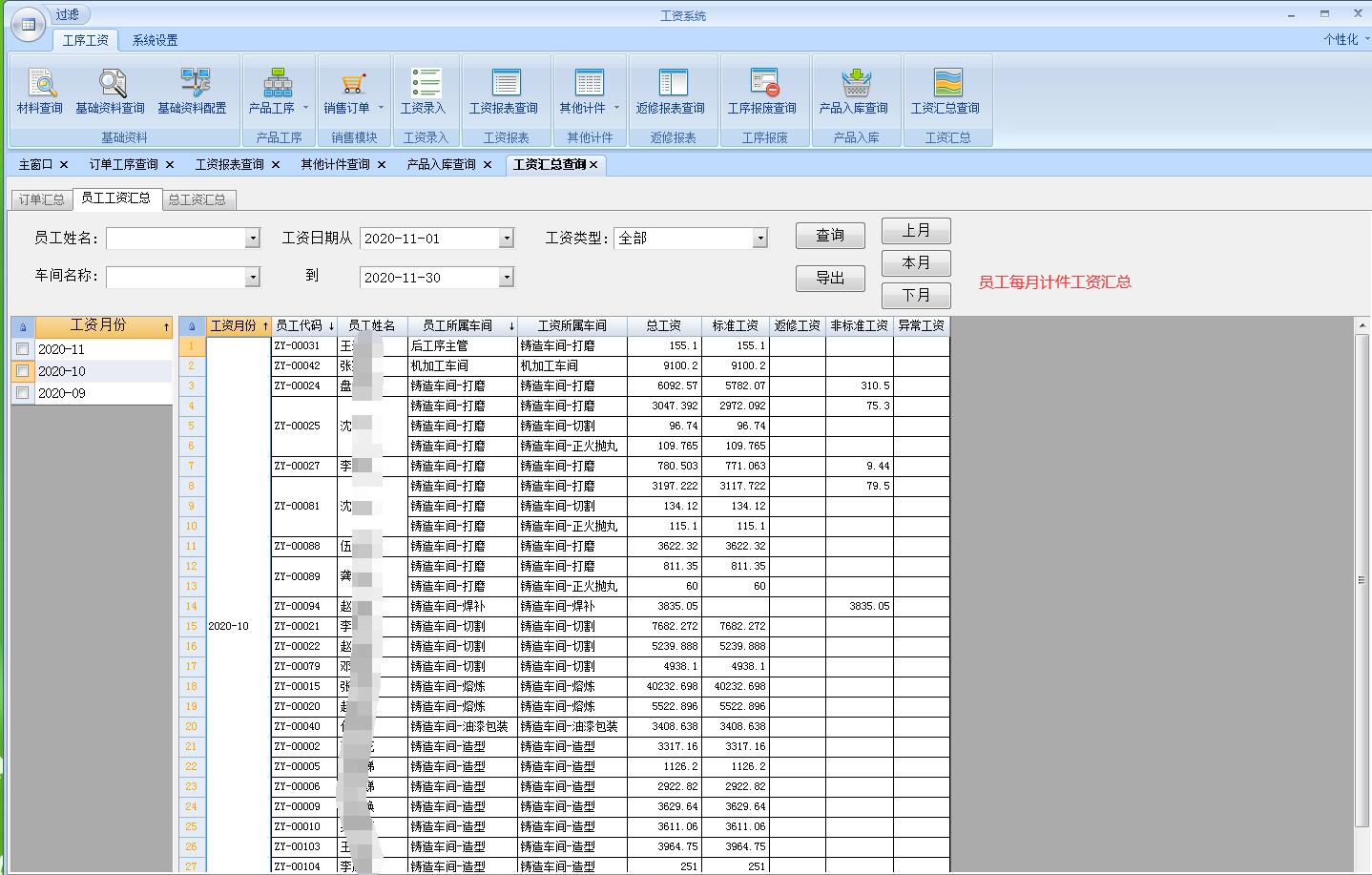Close the 主窗口 tab
The width and height of the screenshot is (1372, 875).
tap(64, 165)
